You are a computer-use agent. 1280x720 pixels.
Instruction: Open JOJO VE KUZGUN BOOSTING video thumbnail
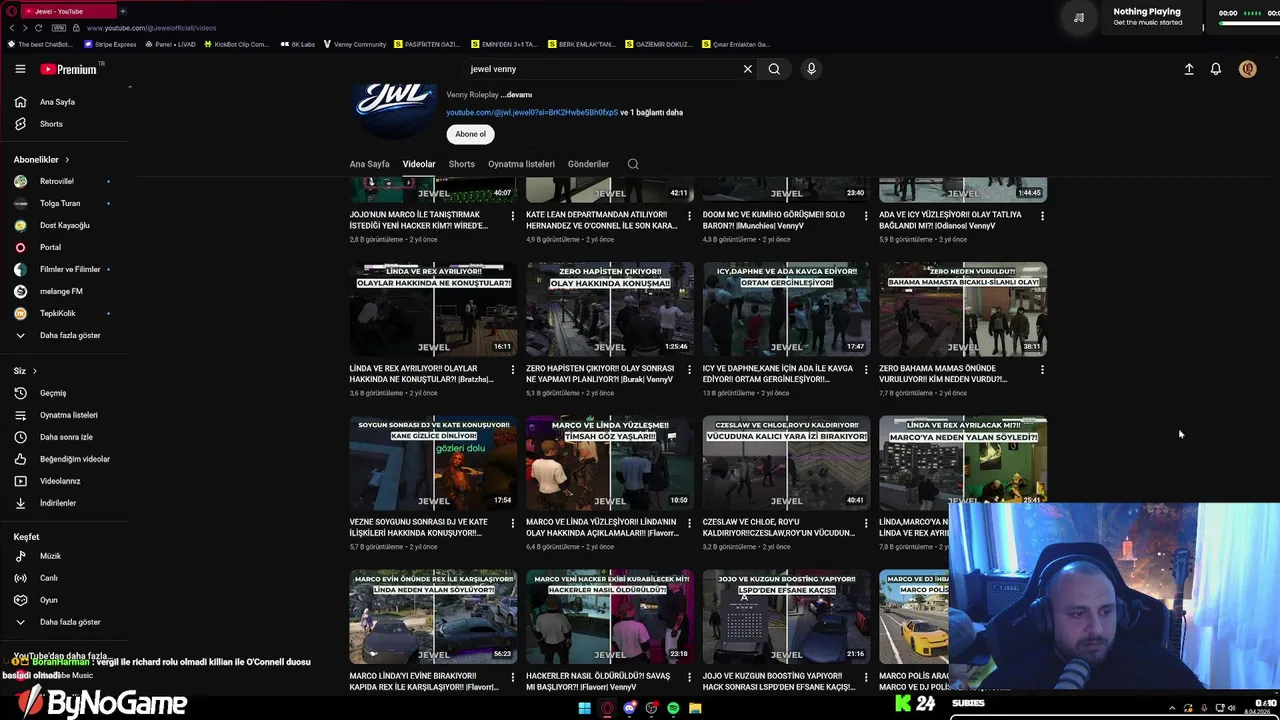pos(786,617)
